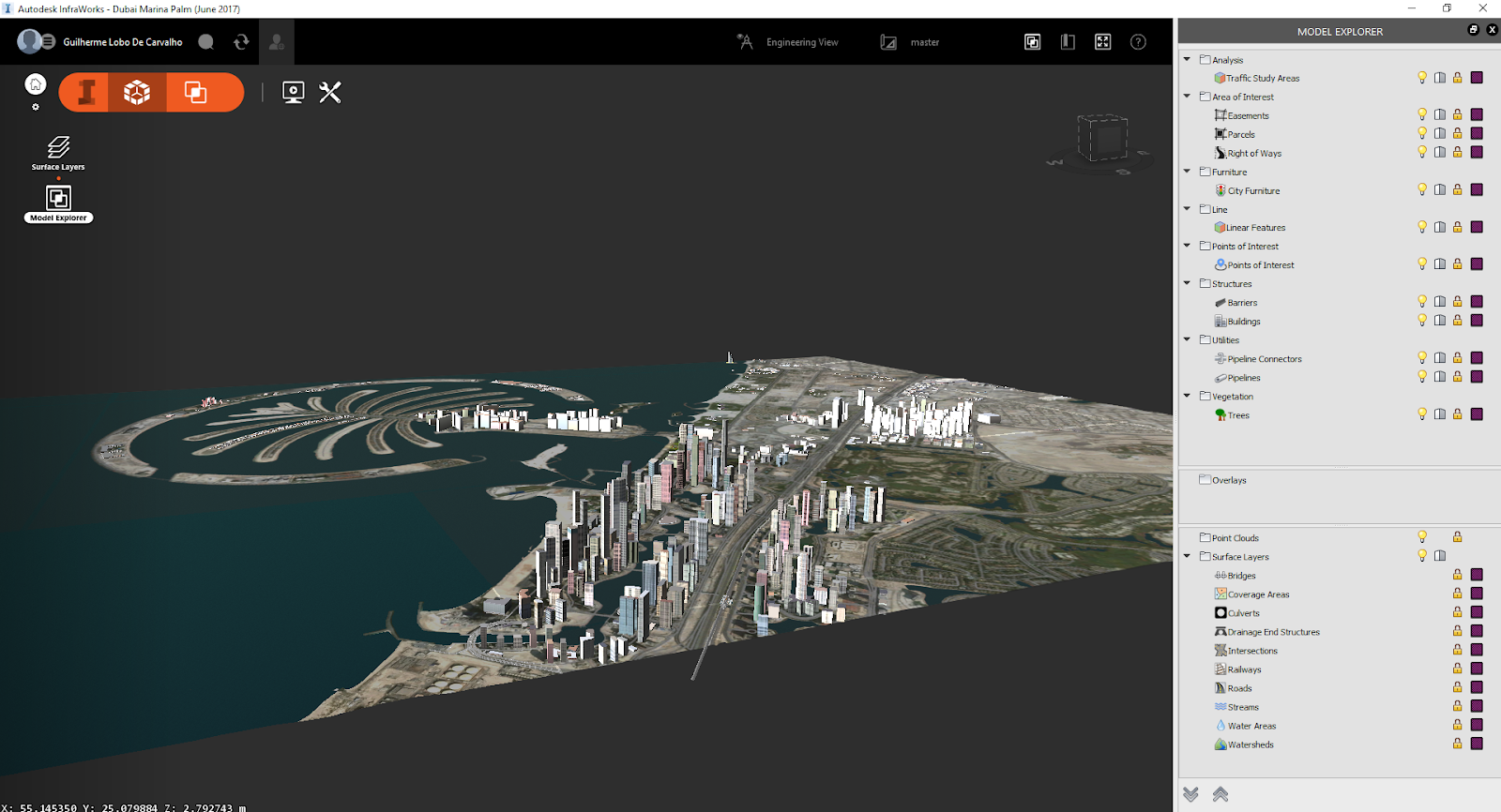Image resolution: width=1501 pixels, height=812 pixels.
Task: Toggle the lock for Roads layer
Action: pos(1458,687)
